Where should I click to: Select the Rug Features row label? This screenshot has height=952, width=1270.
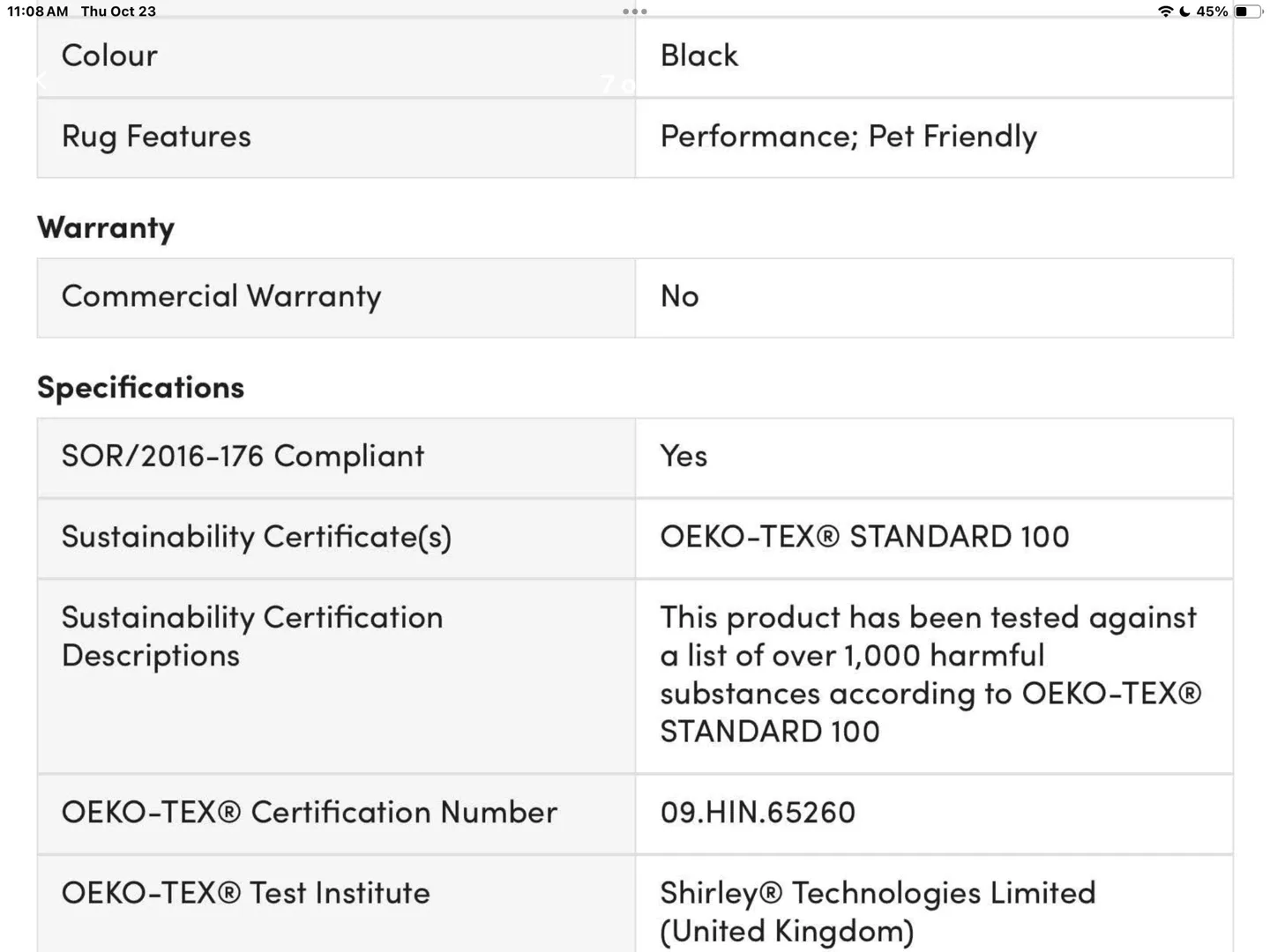[x=156, y=137]
